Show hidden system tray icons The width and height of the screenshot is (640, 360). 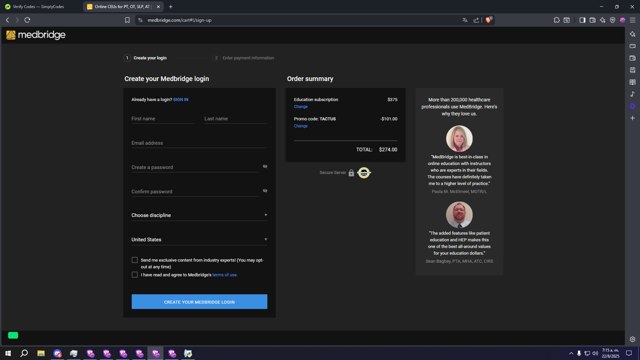(571, 353)
